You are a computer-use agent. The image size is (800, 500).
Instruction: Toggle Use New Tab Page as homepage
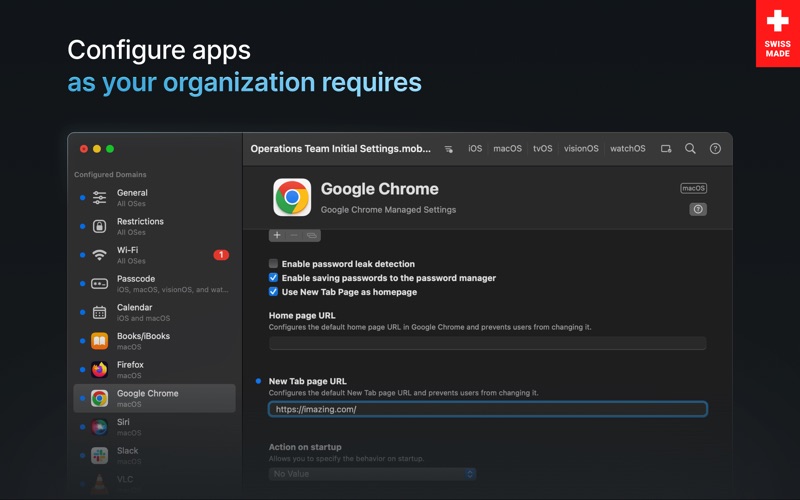point(273,292)
